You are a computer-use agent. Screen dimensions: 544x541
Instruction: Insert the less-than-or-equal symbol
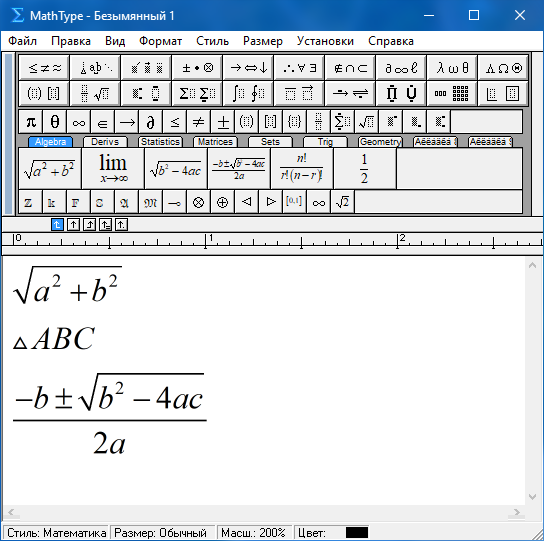[x=175, y=122]
